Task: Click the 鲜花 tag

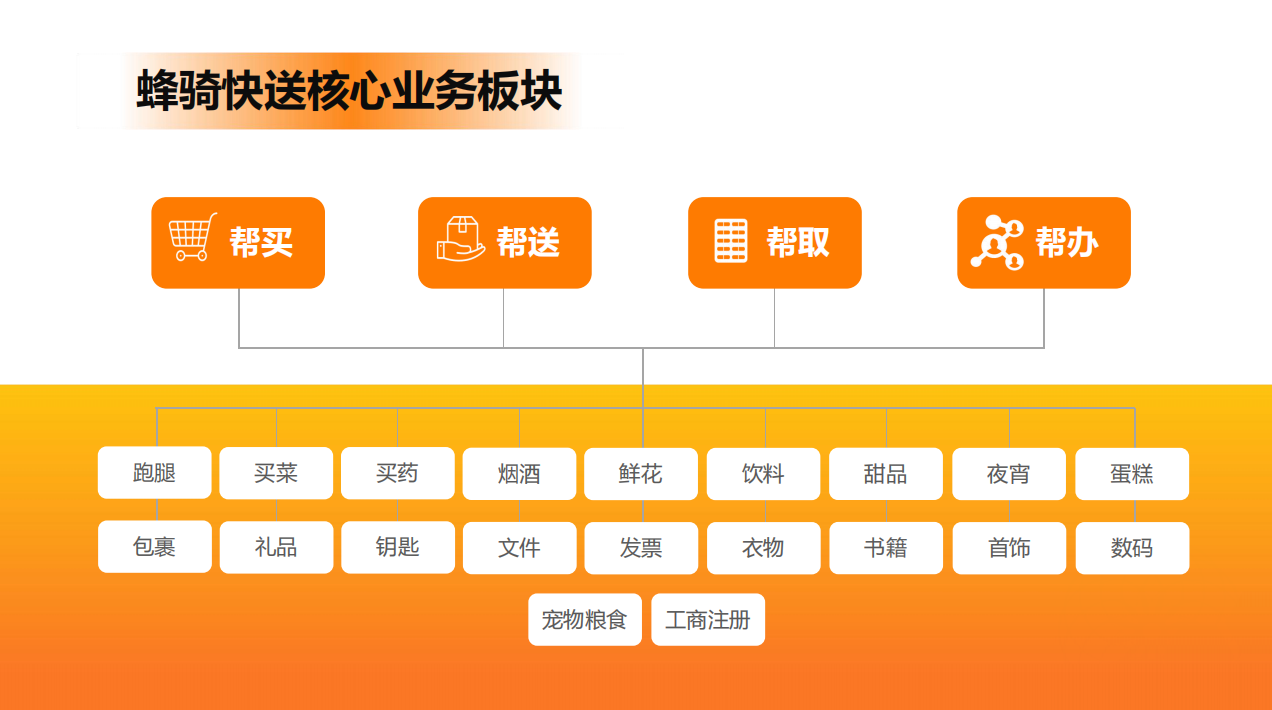Action: pos(641,474)
